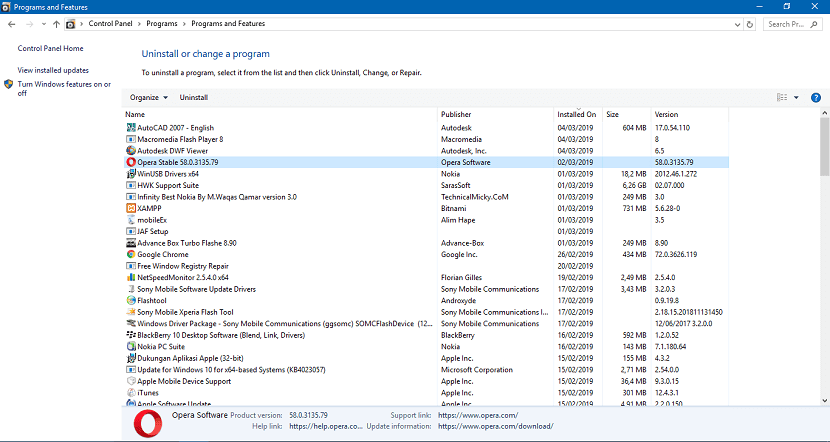The height and width of the screenshot is (442, 830).
Task: Click the large Opera logo in details pane
Action: (148, 425)
